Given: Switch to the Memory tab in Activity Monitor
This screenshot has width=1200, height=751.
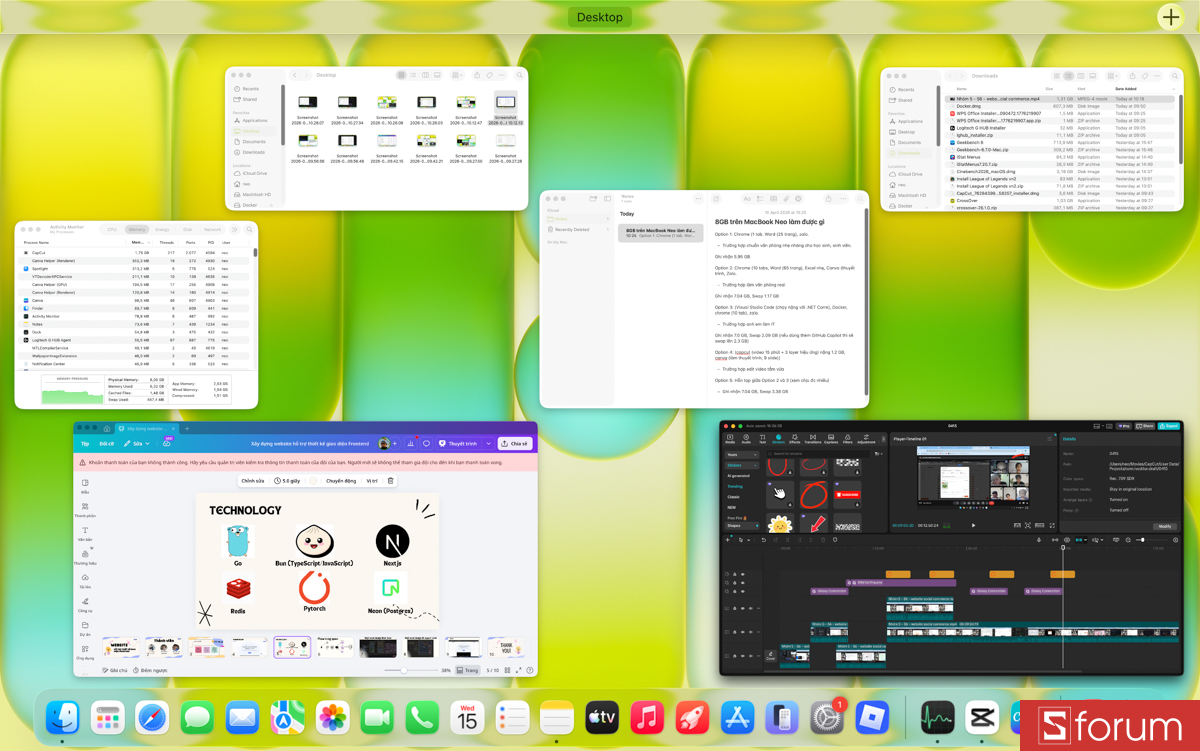Looking at the screenshot, I should (138, 229).
